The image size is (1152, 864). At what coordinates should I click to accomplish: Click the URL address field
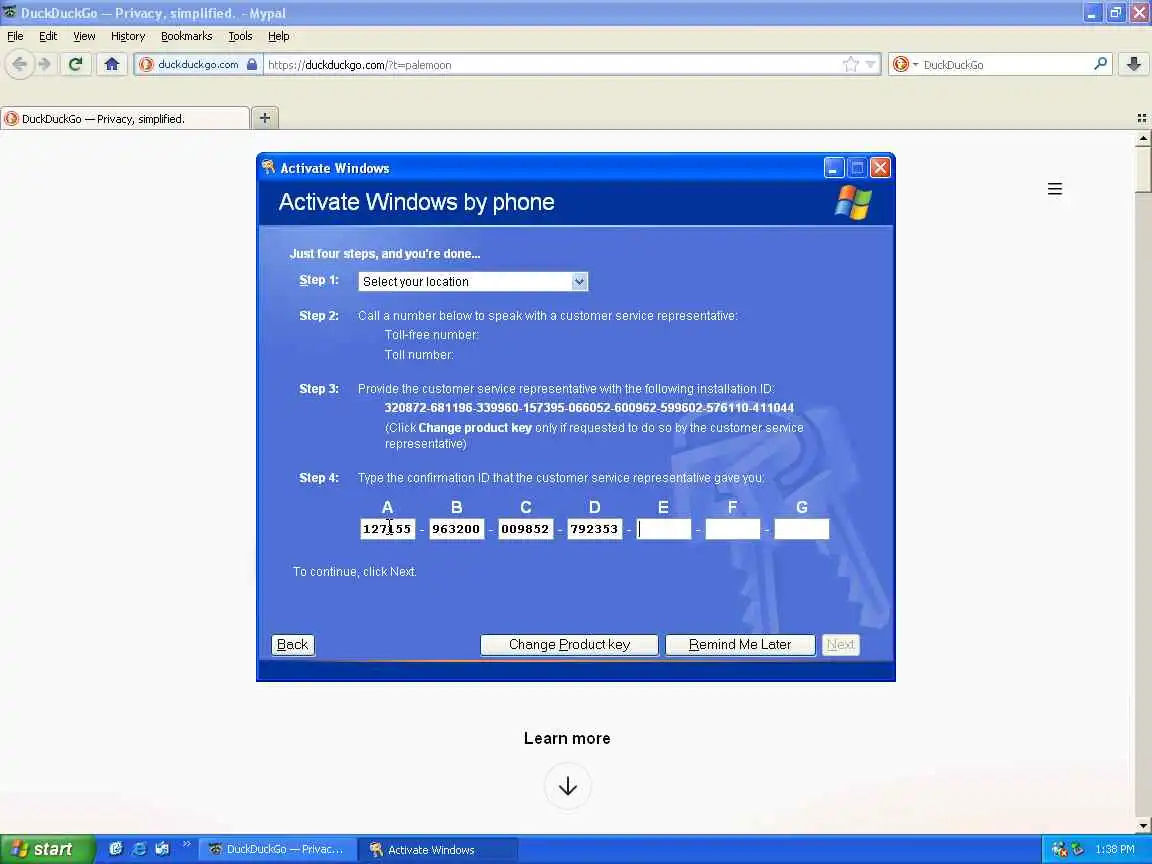click(551, 65)
